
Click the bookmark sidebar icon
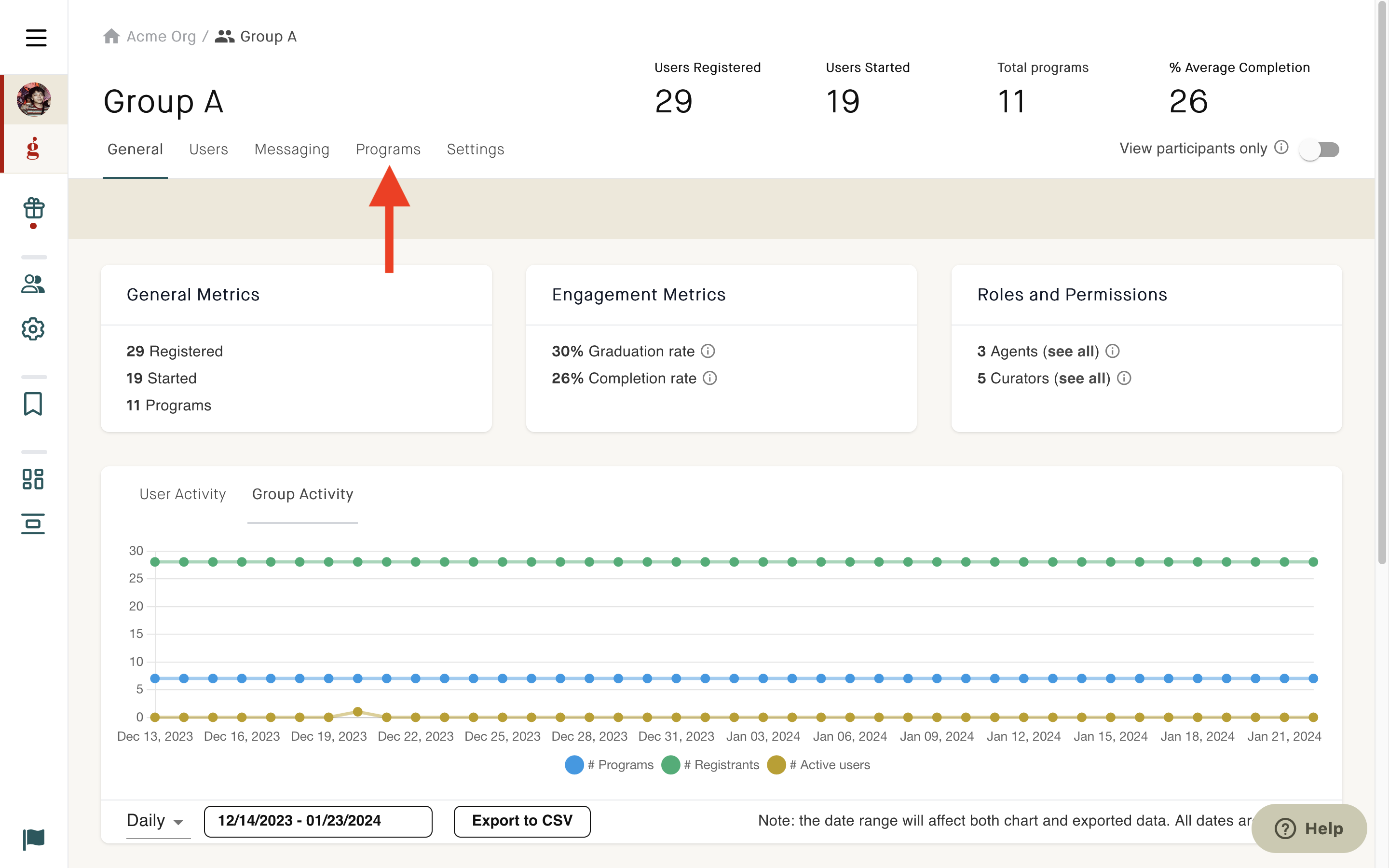point(33,404)
